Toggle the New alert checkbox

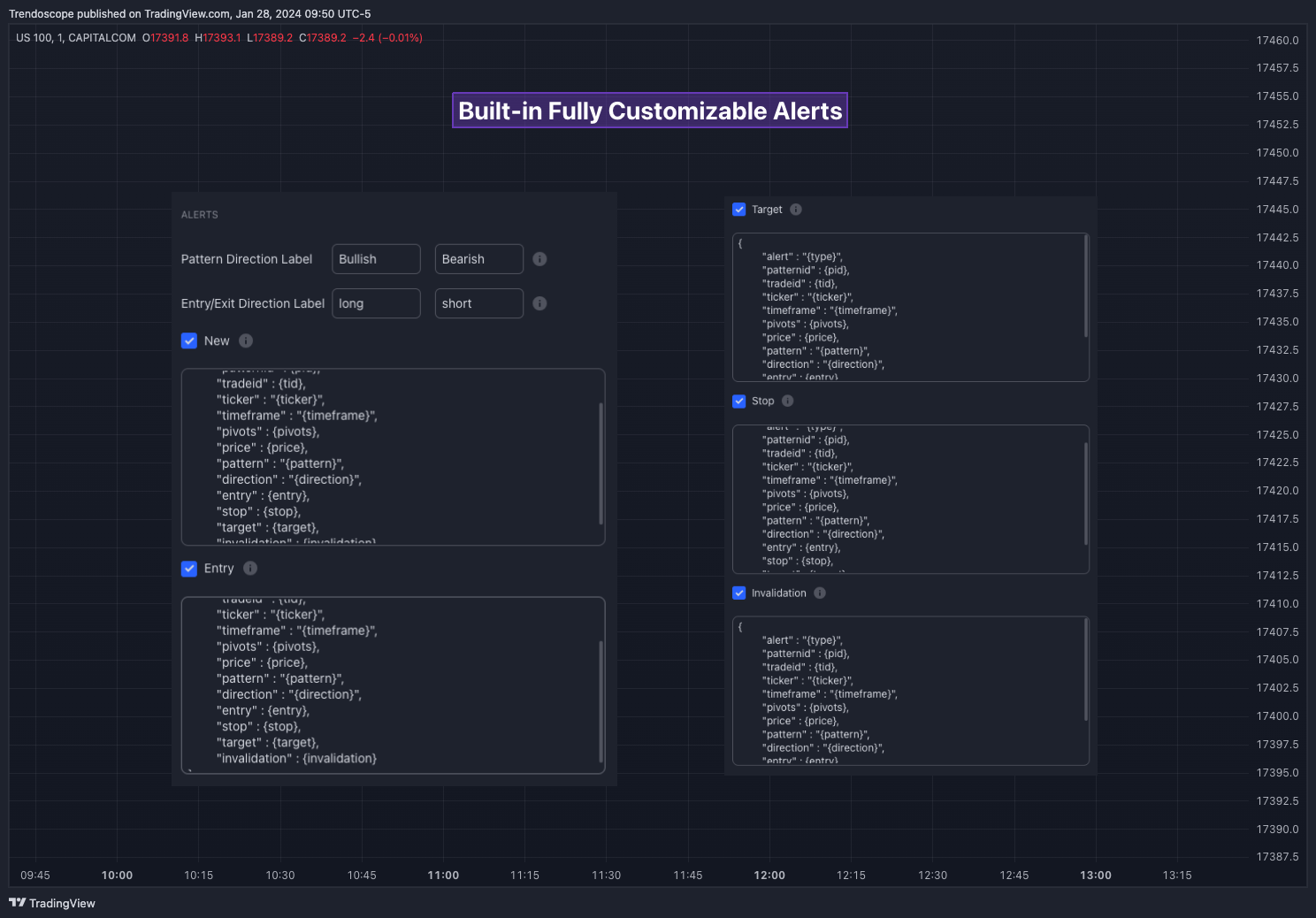click(x=189, y=340)
